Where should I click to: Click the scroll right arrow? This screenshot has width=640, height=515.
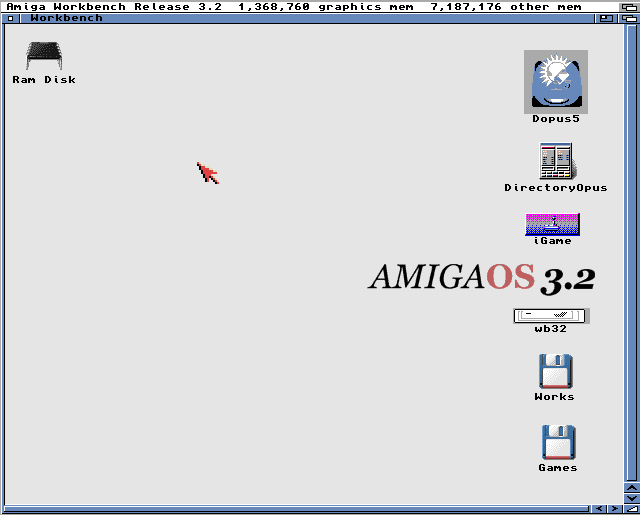pyautogui.click(x=614, y=509)
